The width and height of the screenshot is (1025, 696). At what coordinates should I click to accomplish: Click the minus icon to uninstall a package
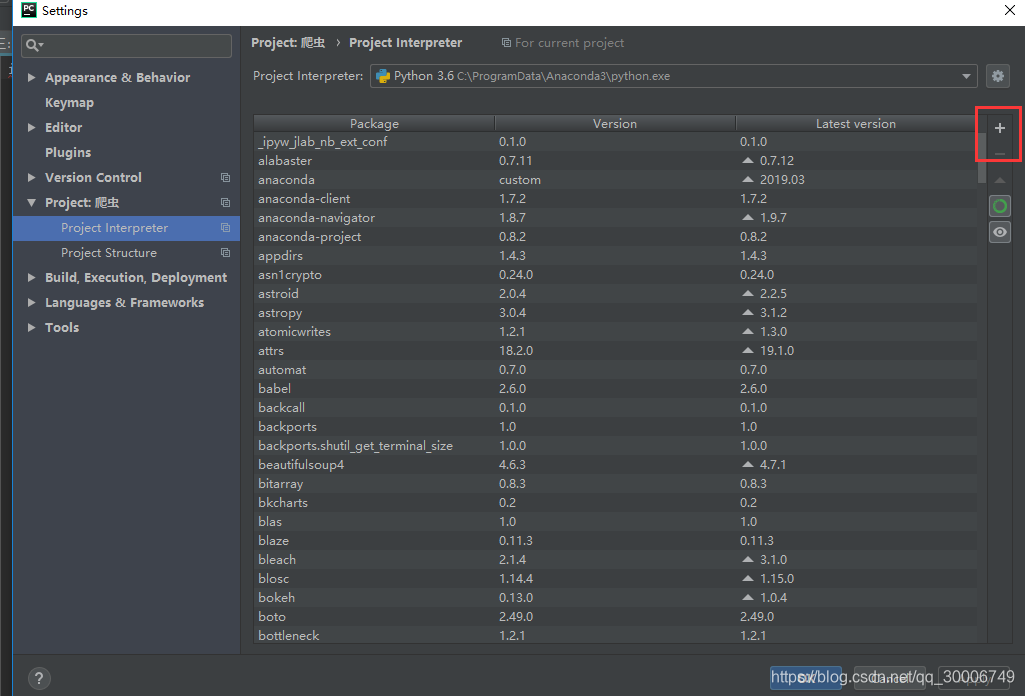[x=1000, y=154]
